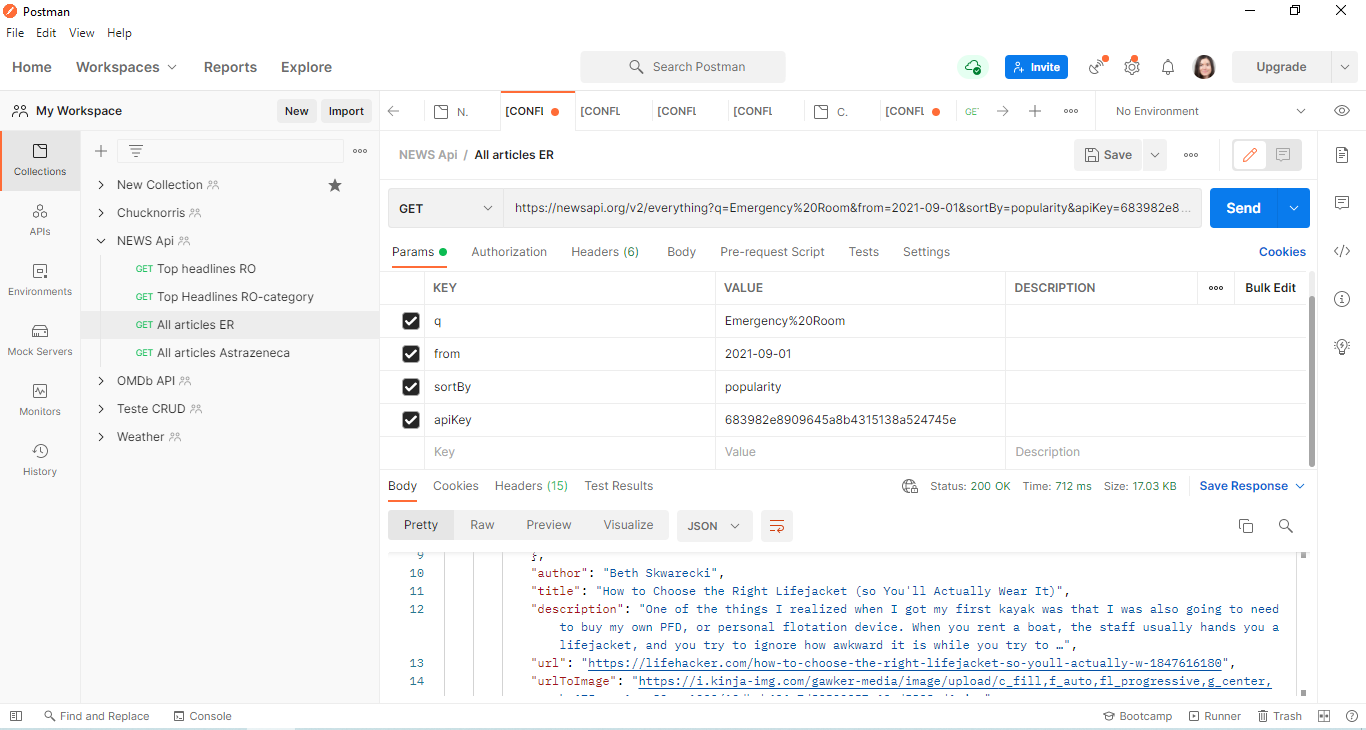The height and width of the screenshot is (730, 1366).
Task: Open the Environments sidebar panel
Action: [x=40, y=280]
